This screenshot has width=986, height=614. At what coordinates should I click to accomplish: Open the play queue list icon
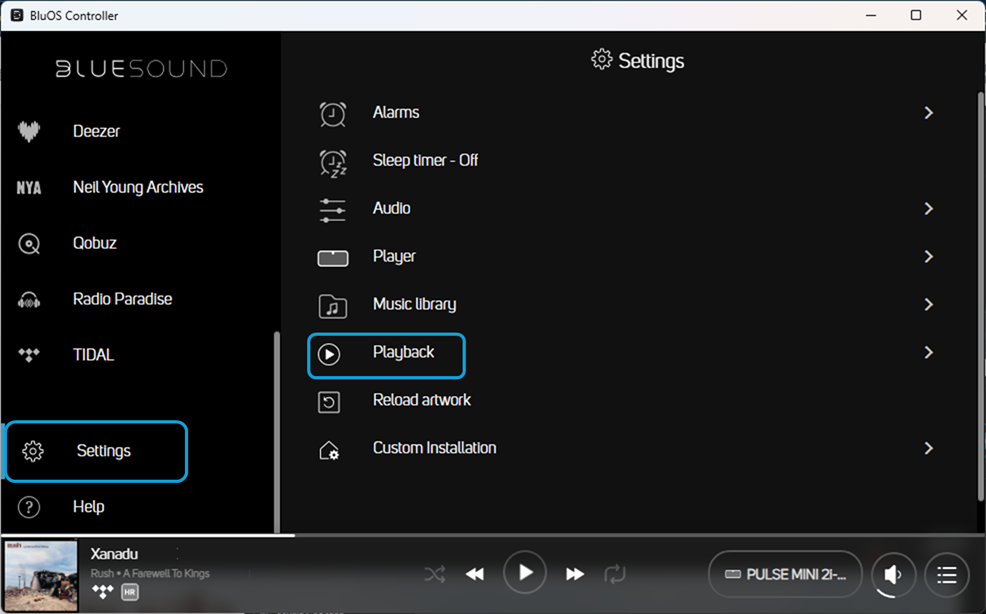[x=947, y=574]
